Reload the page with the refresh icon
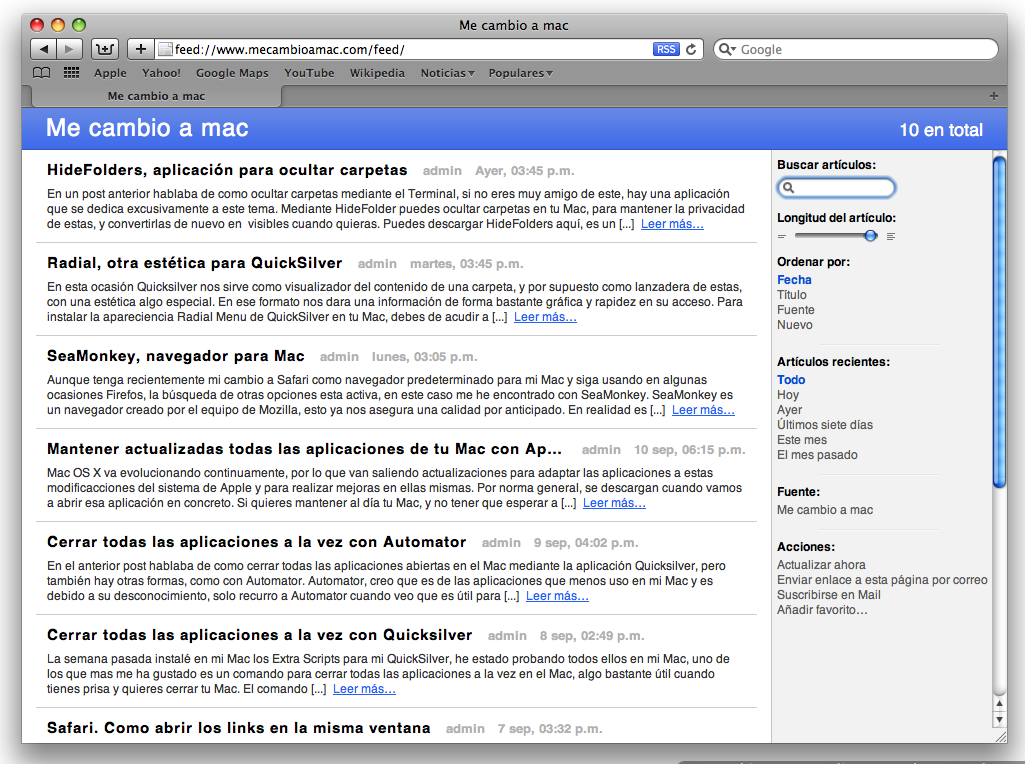Viewport: 1025px width, 764px height. point(691,49)
